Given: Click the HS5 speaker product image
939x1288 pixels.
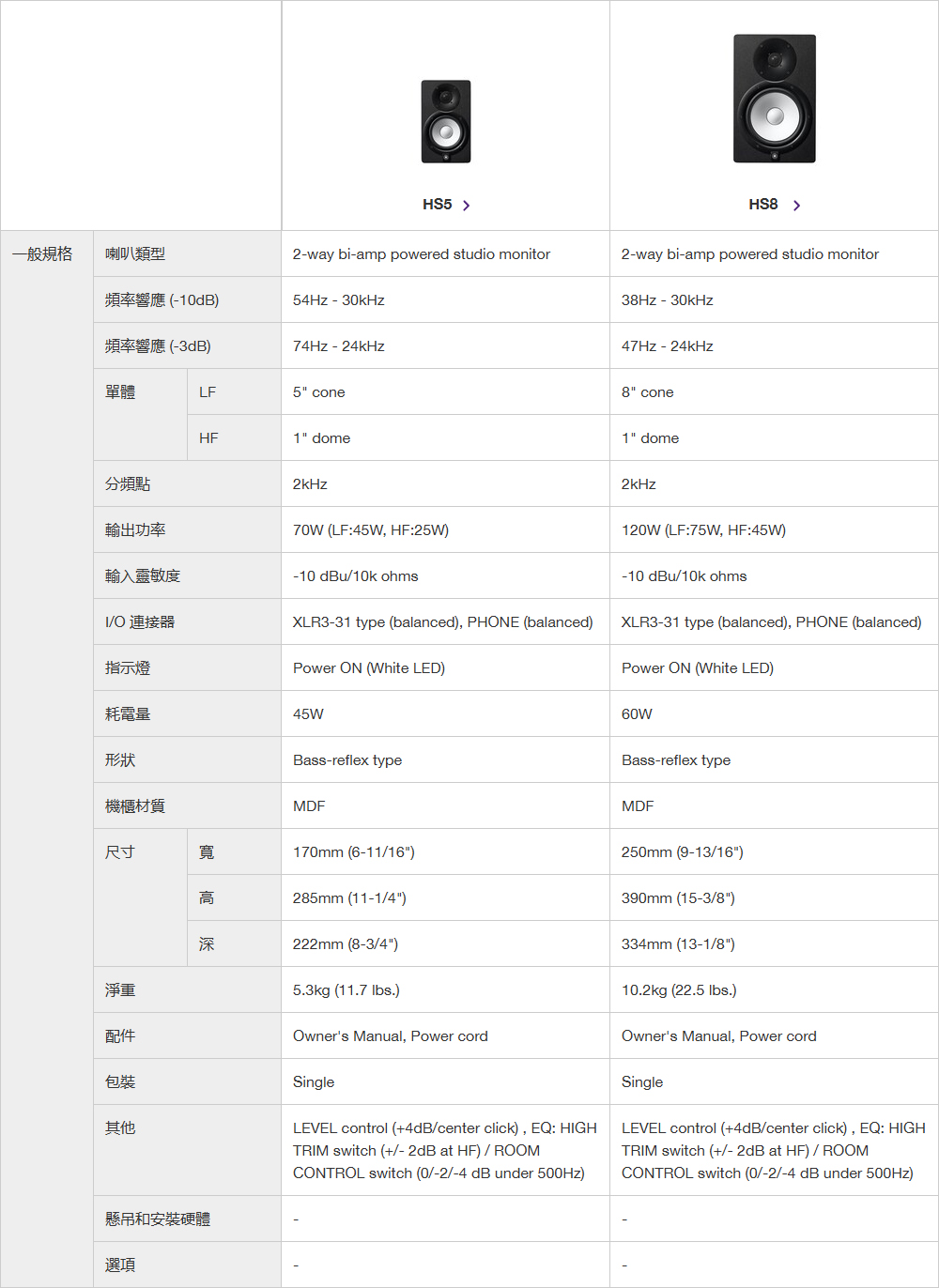Looking at the screenshot, I should (446, 121).
